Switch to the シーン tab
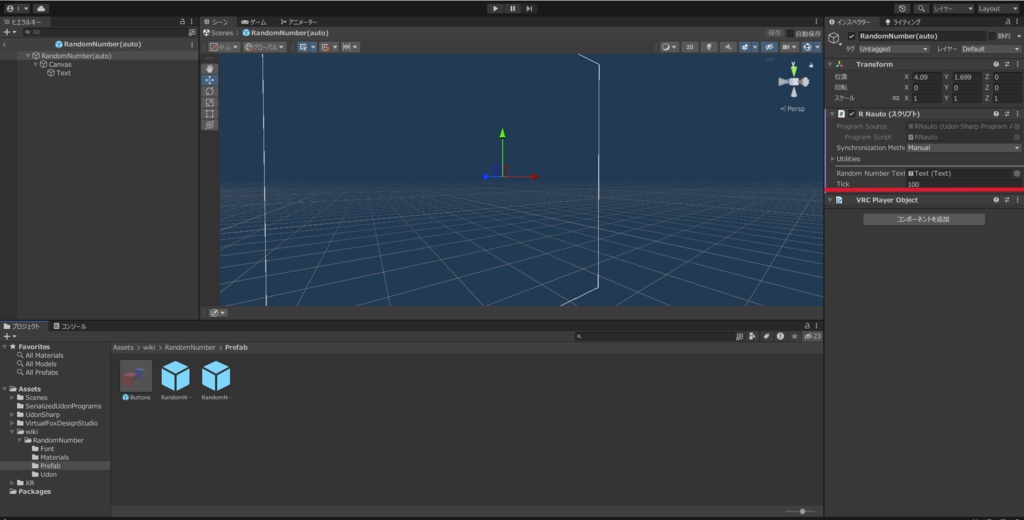This screenshot has height=520, width=1024. tap(216, 22)
